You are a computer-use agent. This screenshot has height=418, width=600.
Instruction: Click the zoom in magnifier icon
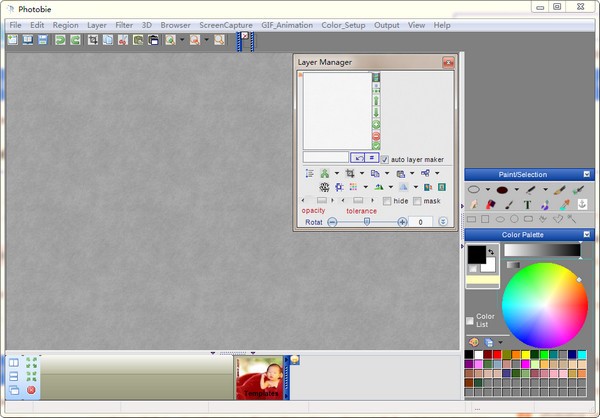(x=170, y=39)
